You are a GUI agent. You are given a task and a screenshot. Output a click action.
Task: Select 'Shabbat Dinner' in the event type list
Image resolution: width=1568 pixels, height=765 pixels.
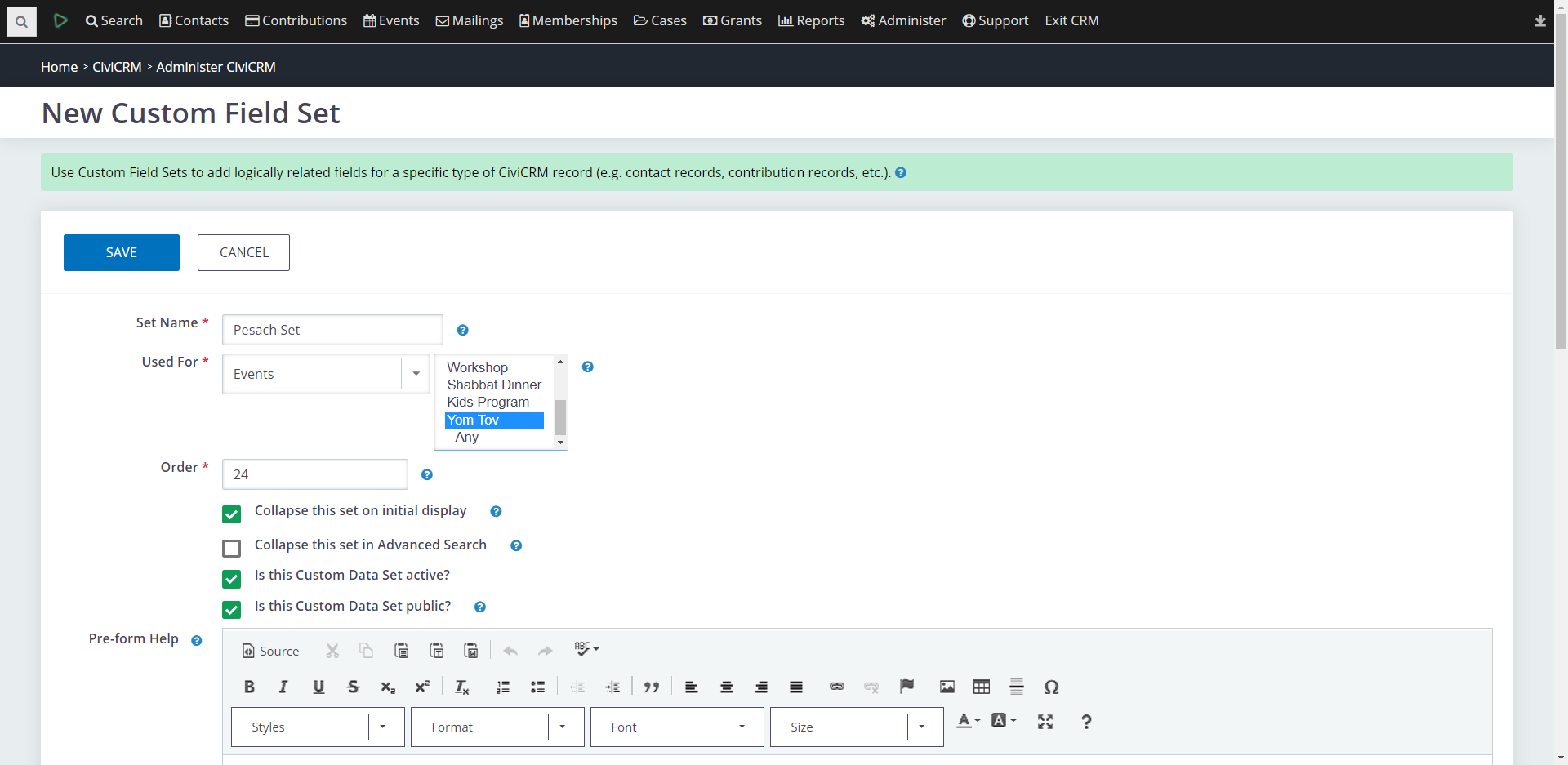(x=493, y=385)
